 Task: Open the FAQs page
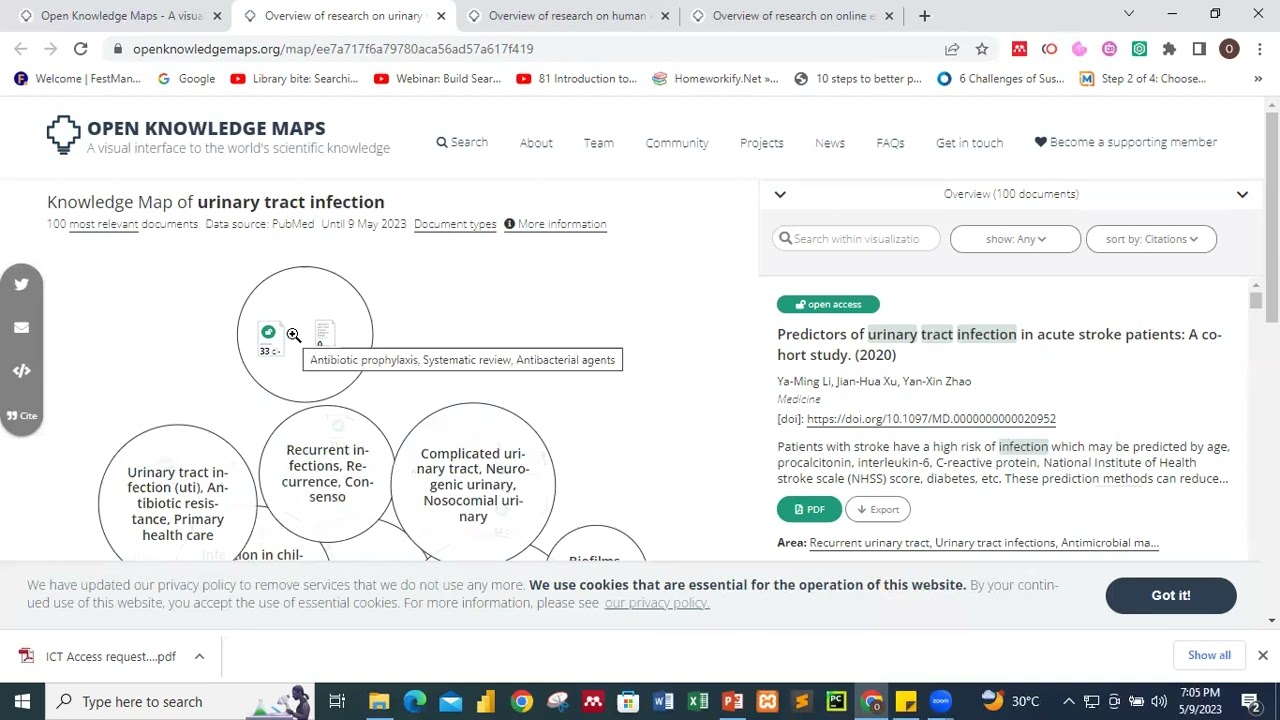(x=890, y=143)
